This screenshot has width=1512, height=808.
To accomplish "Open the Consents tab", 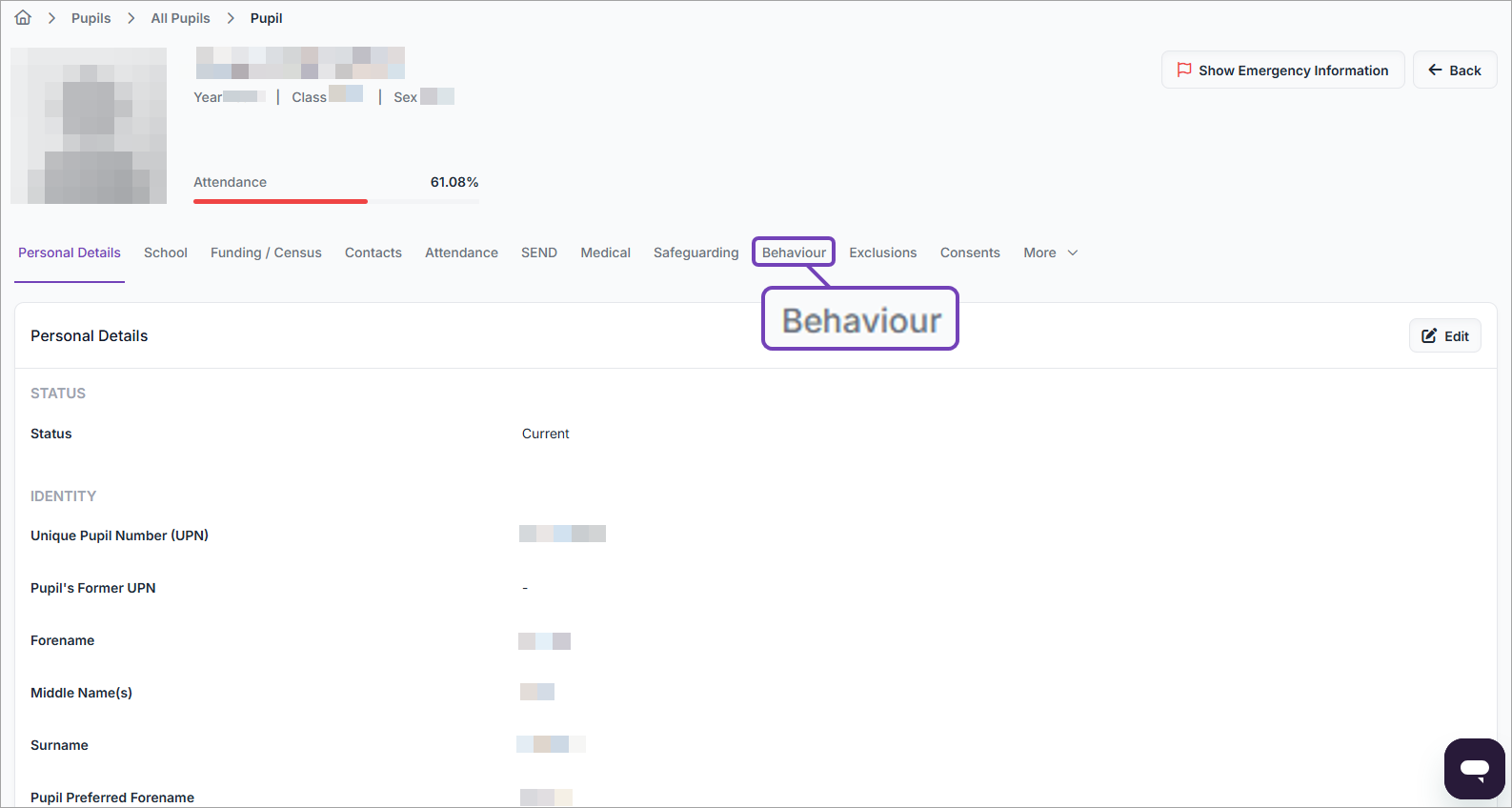I will click(969, 252).
